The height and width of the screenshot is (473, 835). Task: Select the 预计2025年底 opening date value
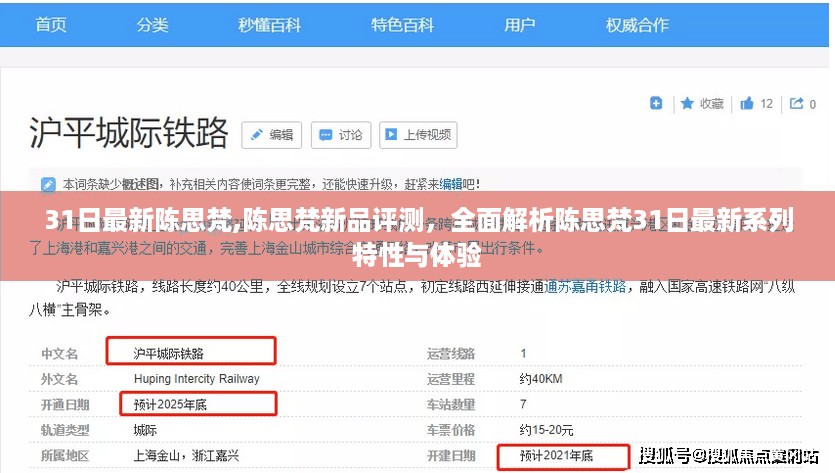(173, 404)
